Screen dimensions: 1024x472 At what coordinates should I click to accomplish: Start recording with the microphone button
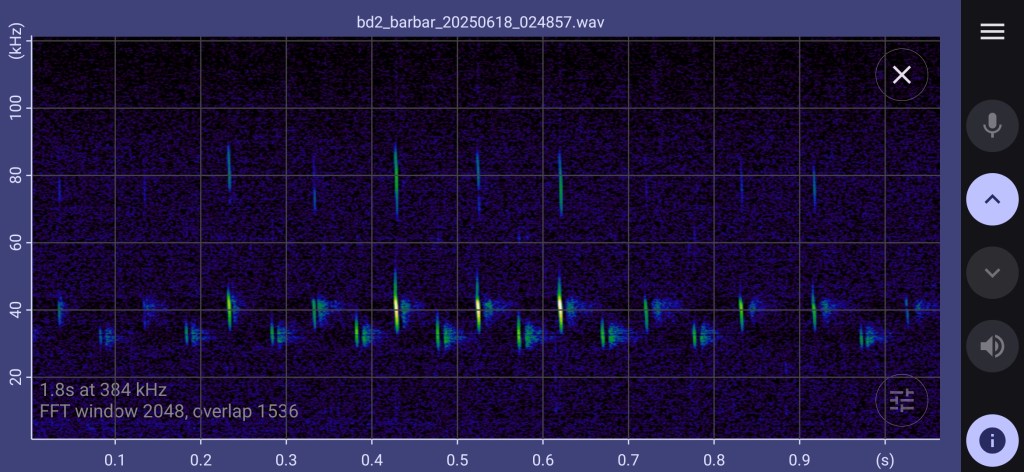[x=991, y=125]
